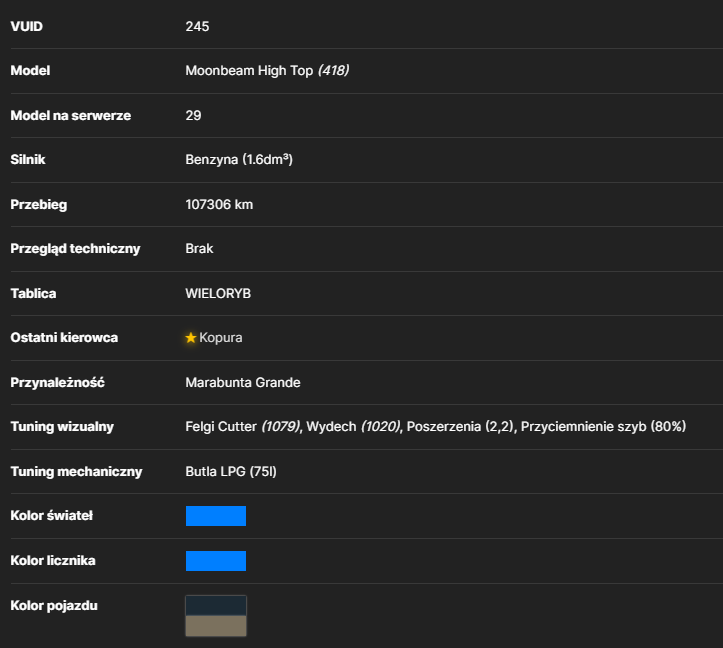Image resolution: width=723 pixels, height=648 pixels.
Task: Click the VUID label
Action: 27,26
